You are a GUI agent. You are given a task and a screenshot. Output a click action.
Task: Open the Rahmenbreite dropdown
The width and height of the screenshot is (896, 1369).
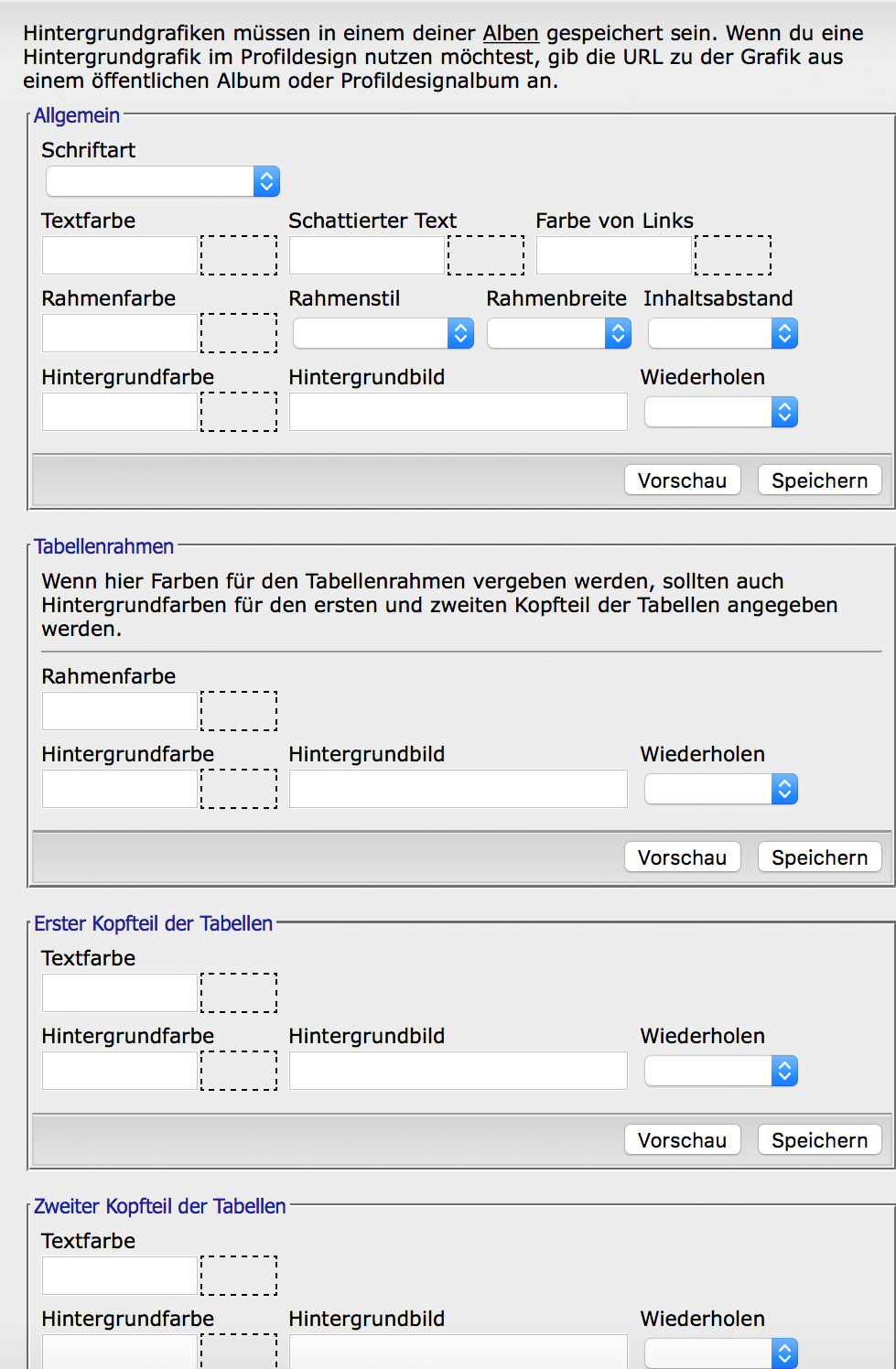[558, 333]
